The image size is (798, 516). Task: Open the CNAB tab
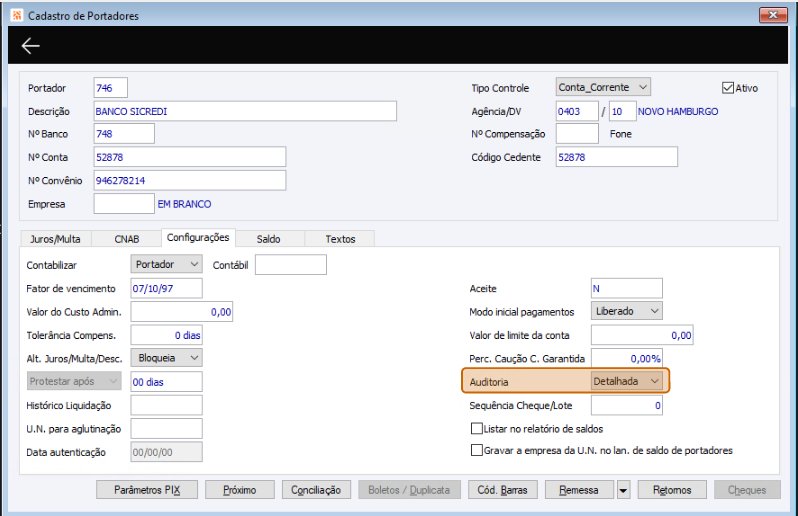127,239
